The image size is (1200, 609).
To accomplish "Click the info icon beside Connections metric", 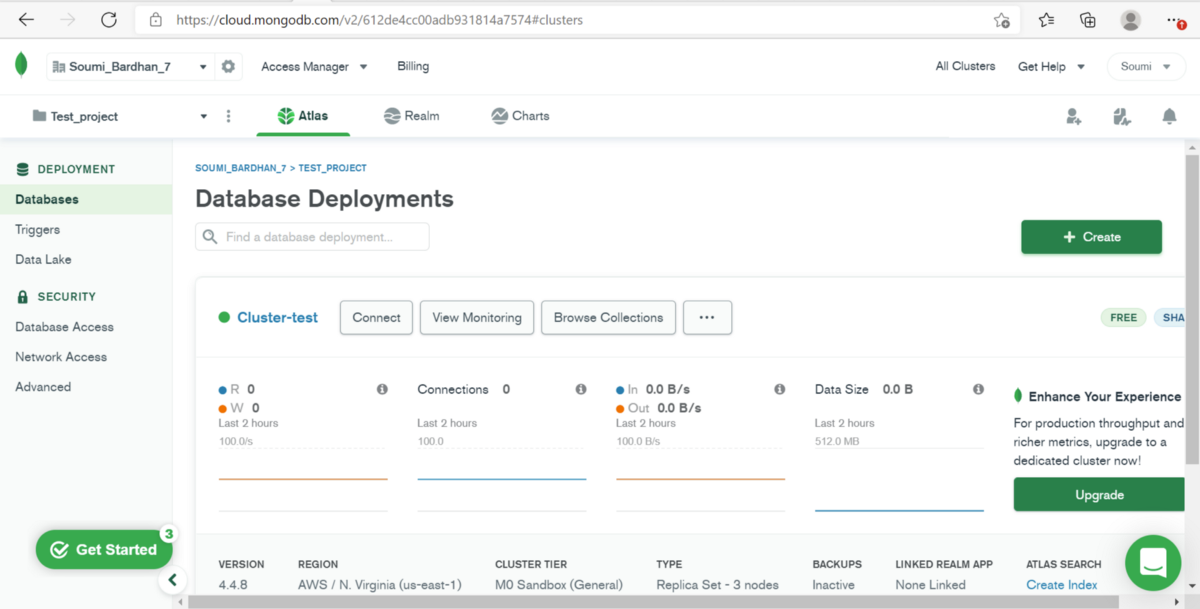I will click(580, 389).
